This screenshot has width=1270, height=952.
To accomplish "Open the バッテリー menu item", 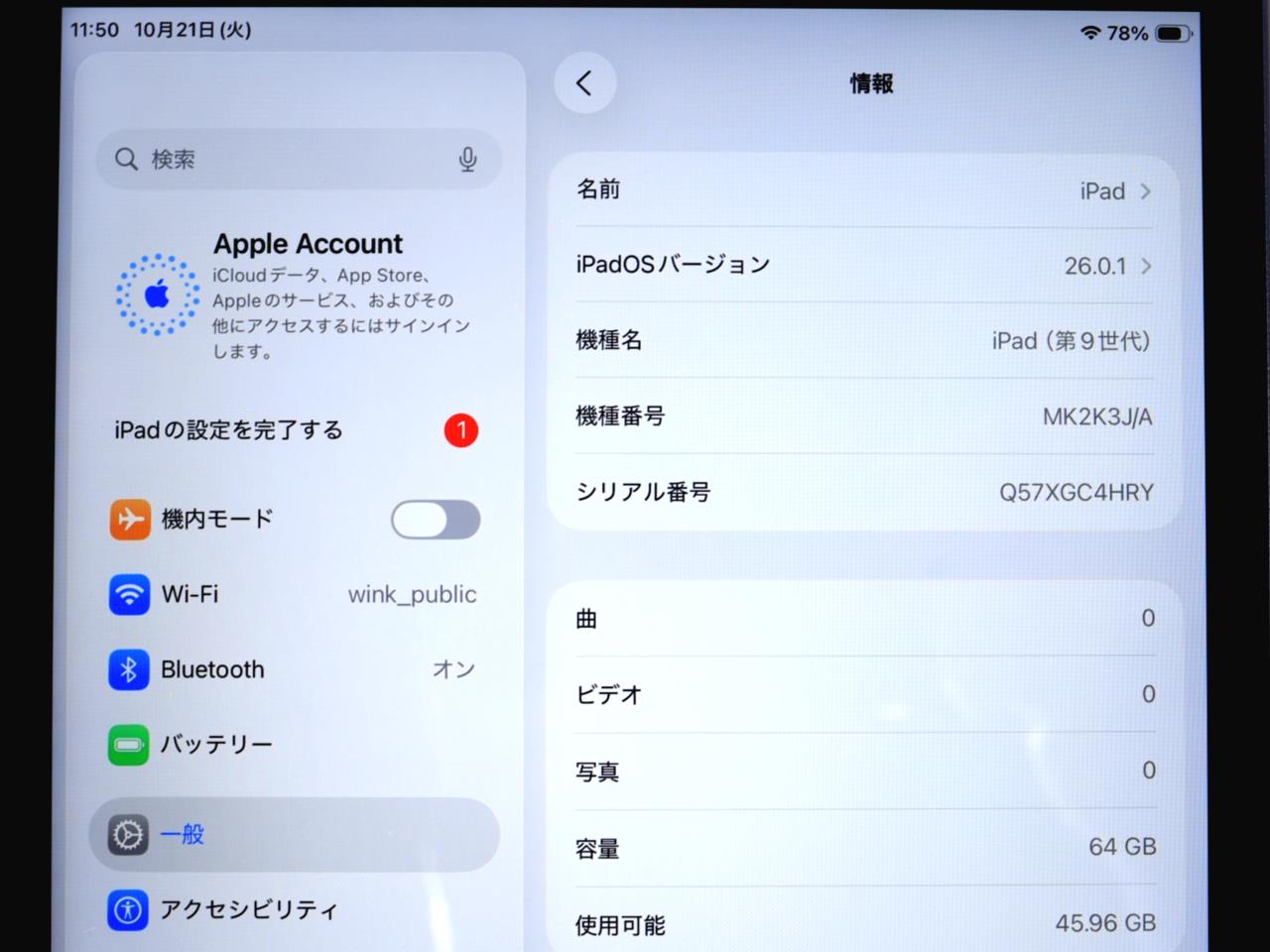I will [217, 745].
